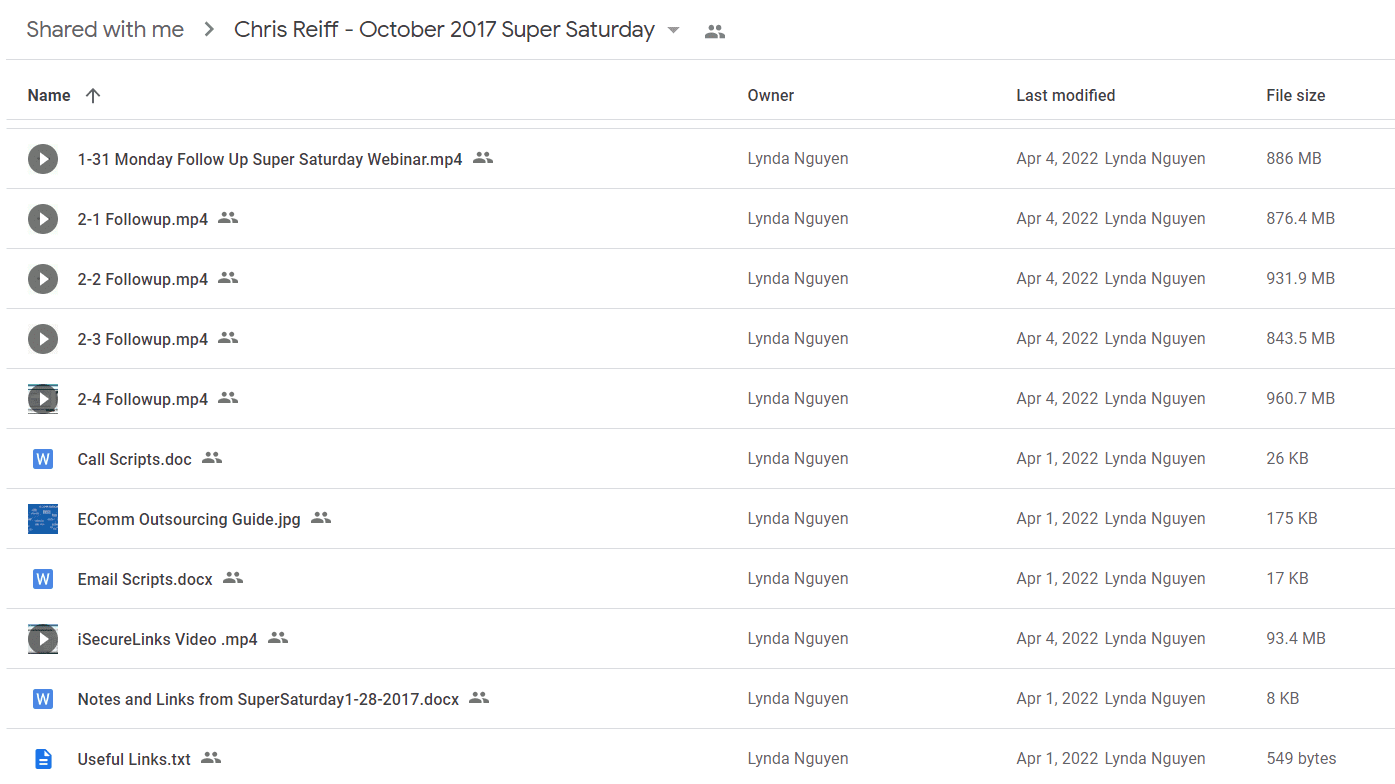Click the Name column header
Viewport: 1395px width, 784px height.
49,96
